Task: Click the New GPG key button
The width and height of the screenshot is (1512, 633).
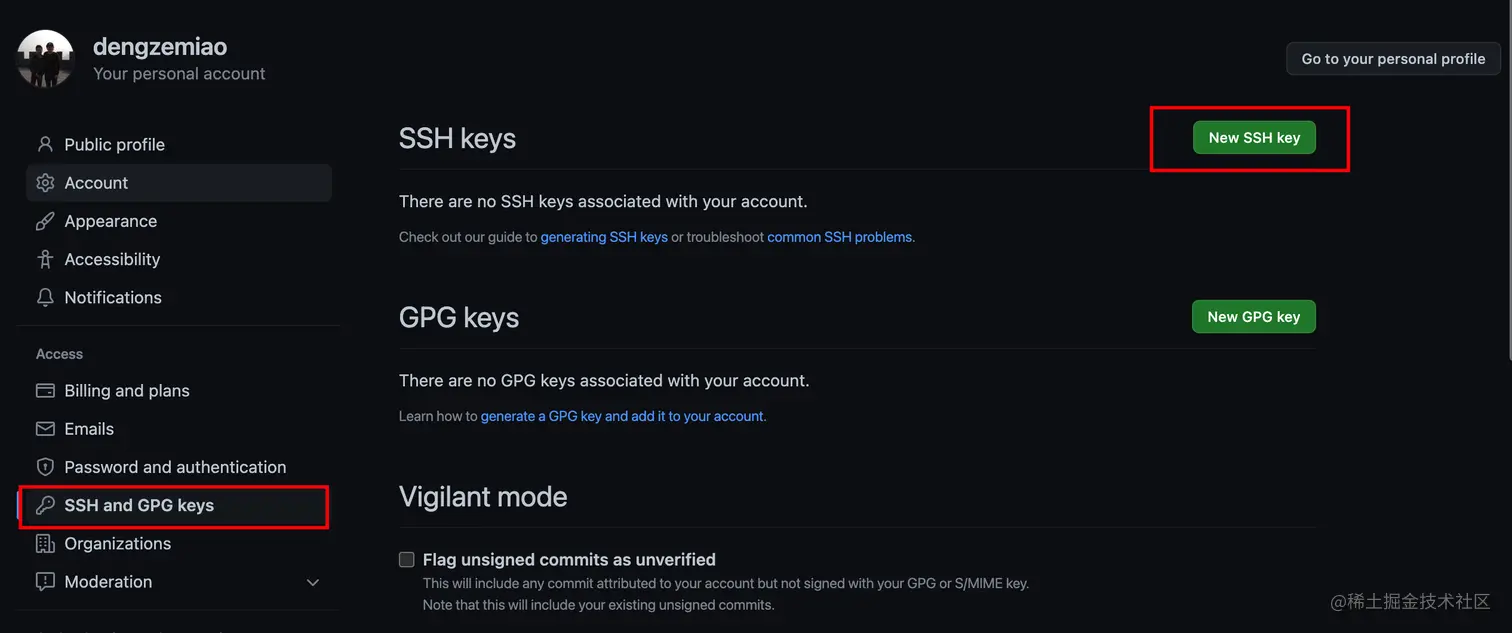Action: coord(1253,317)
